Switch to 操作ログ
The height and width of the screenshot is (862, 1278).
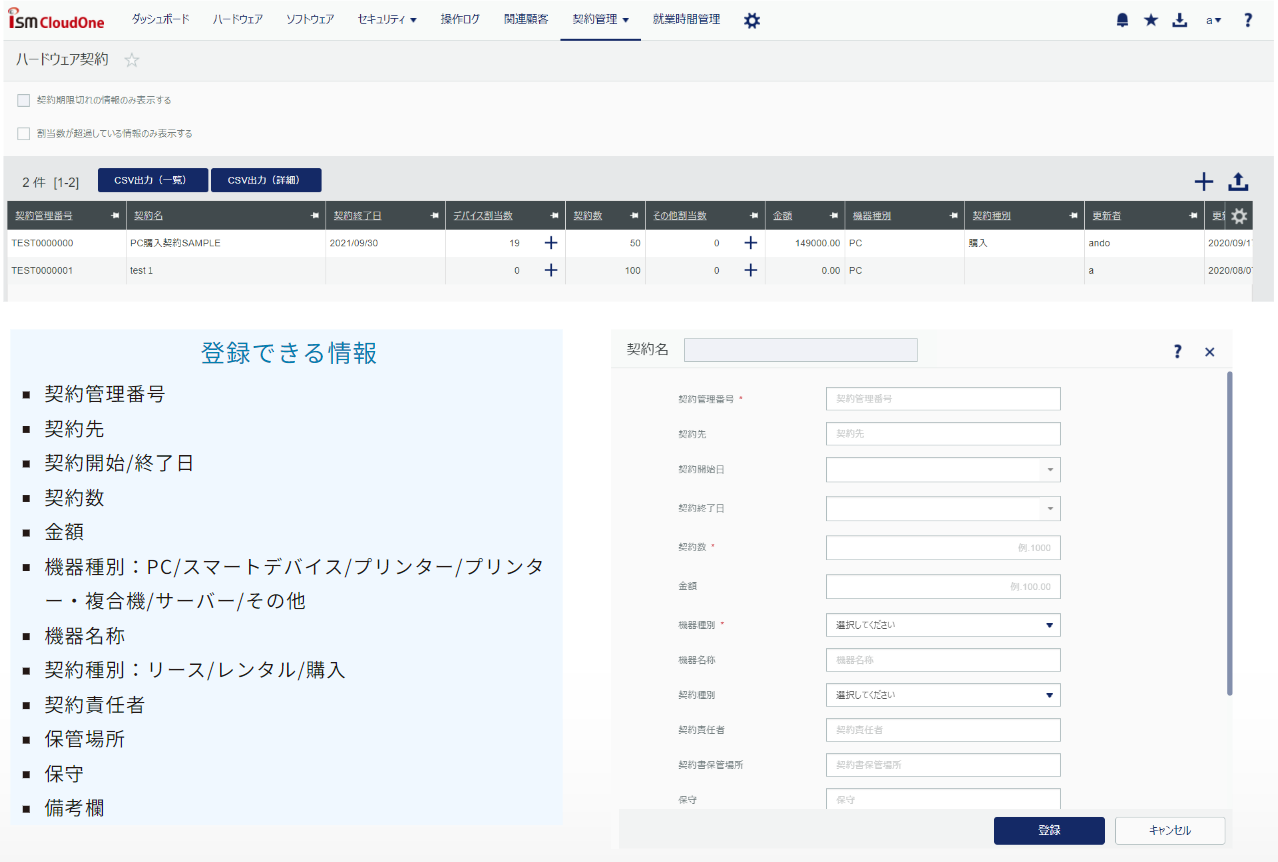tap(460, 20)
